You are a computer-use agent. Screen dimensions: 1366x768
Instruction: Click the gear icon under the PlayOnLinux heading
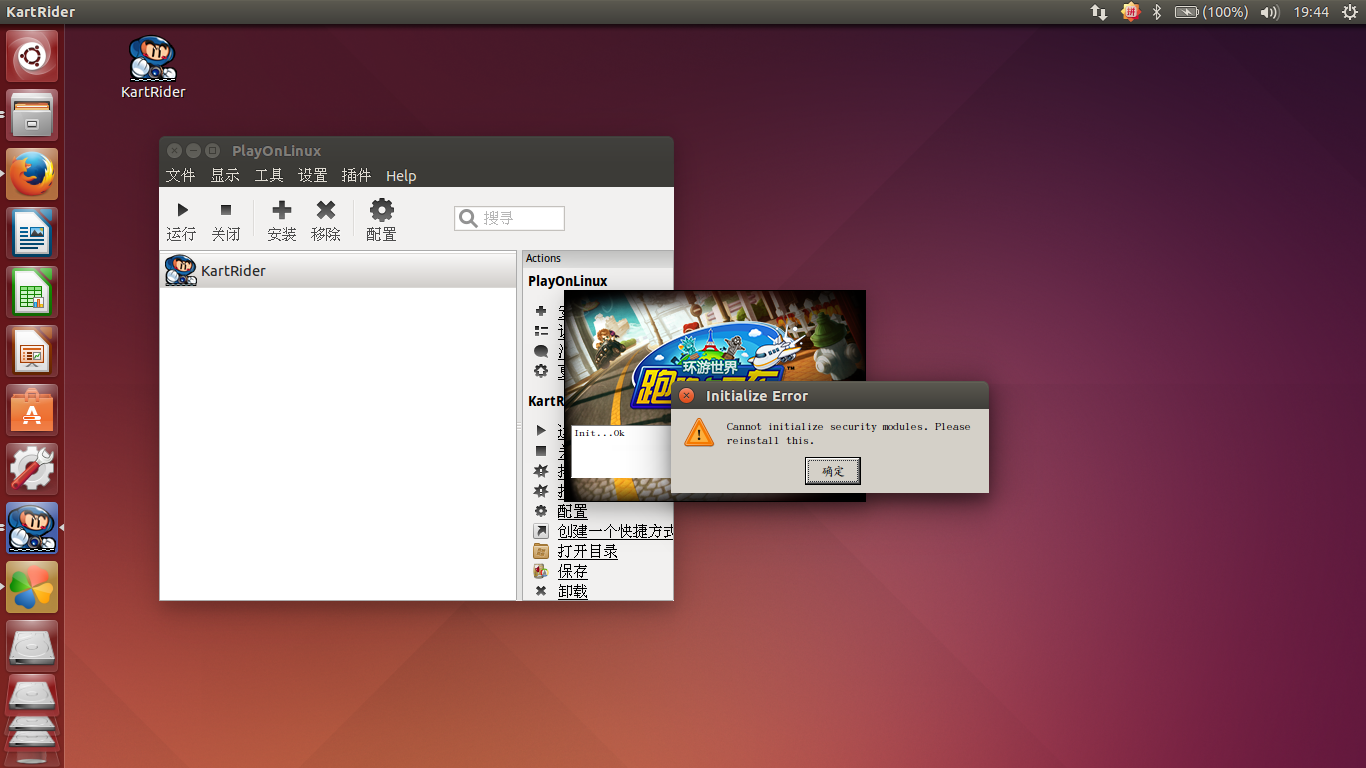tap(541, 371)
